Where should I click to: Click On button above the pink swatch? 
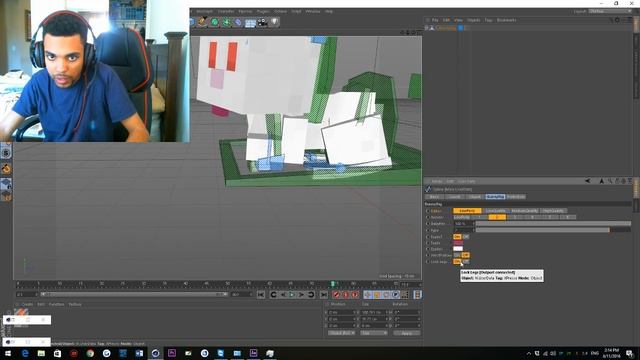pos(457,237)
